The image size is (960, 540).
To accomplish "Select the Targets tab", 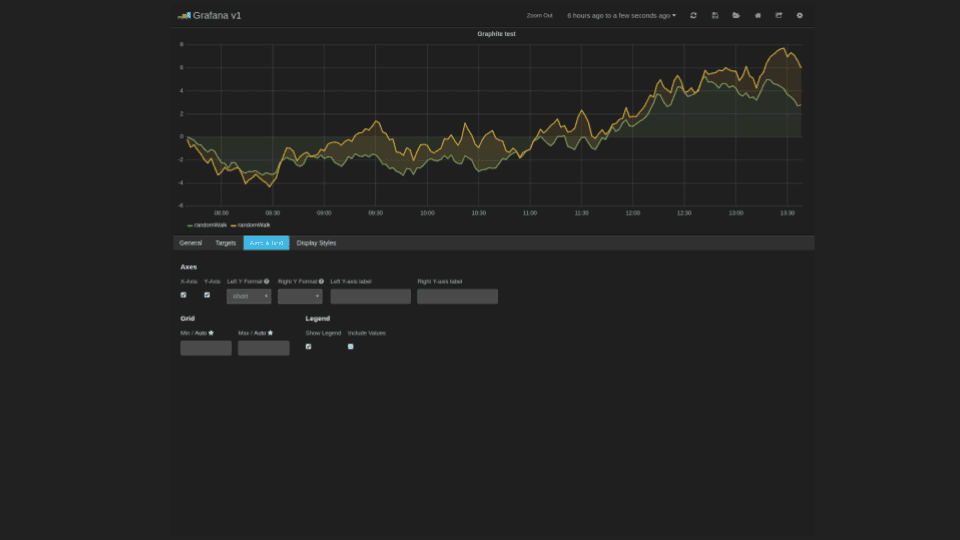I will pos(226,243).
